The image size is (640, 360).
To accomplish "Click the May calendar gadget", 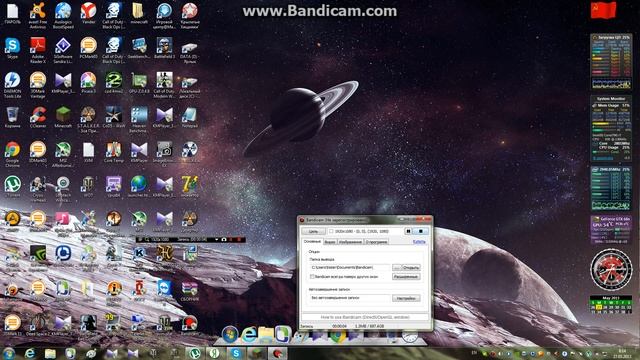I will click(611, 304).
